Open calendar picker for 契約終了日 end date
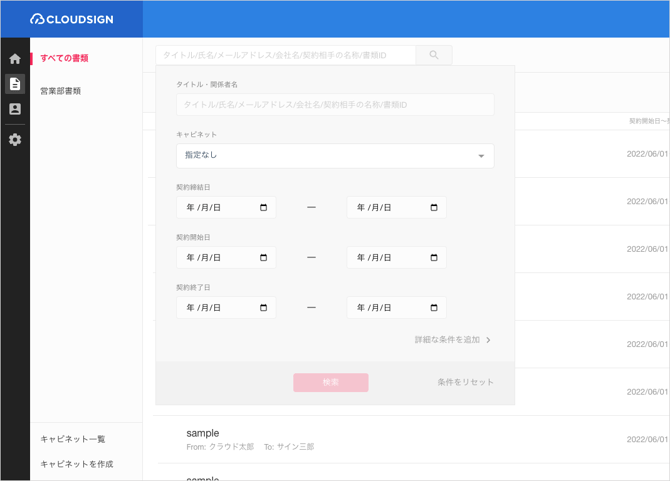Viewport: 670px width, 481px height. 434,308
